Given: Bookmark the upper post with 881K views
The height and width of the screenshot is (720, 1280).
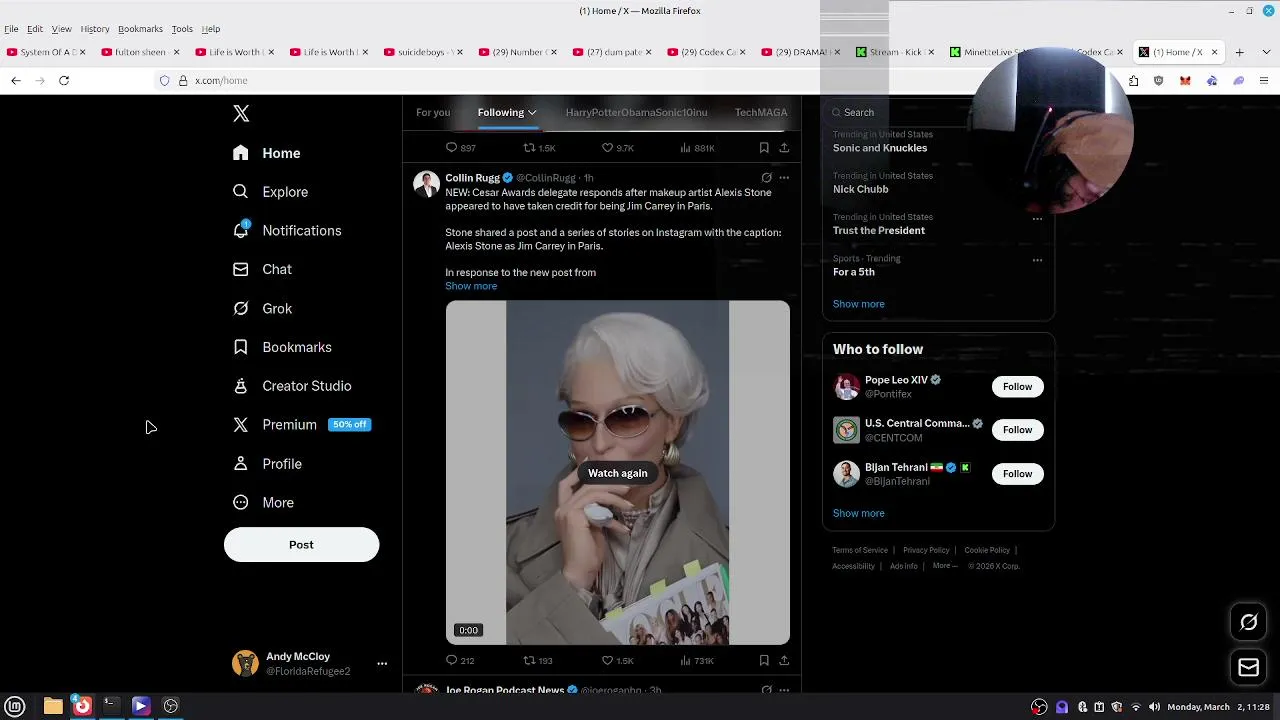Looking at the screenshot, I should pos(764,148).
